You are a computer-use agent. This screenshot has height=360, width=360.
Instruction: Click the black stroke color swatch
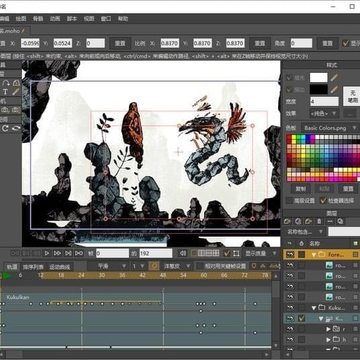[x=319, y=89]
